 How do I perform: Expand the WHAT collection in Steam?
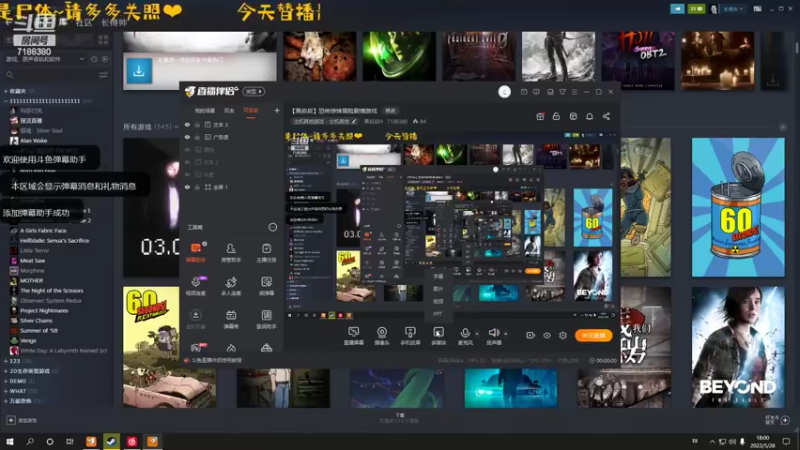pyautogui.click(x=6, y=391)
